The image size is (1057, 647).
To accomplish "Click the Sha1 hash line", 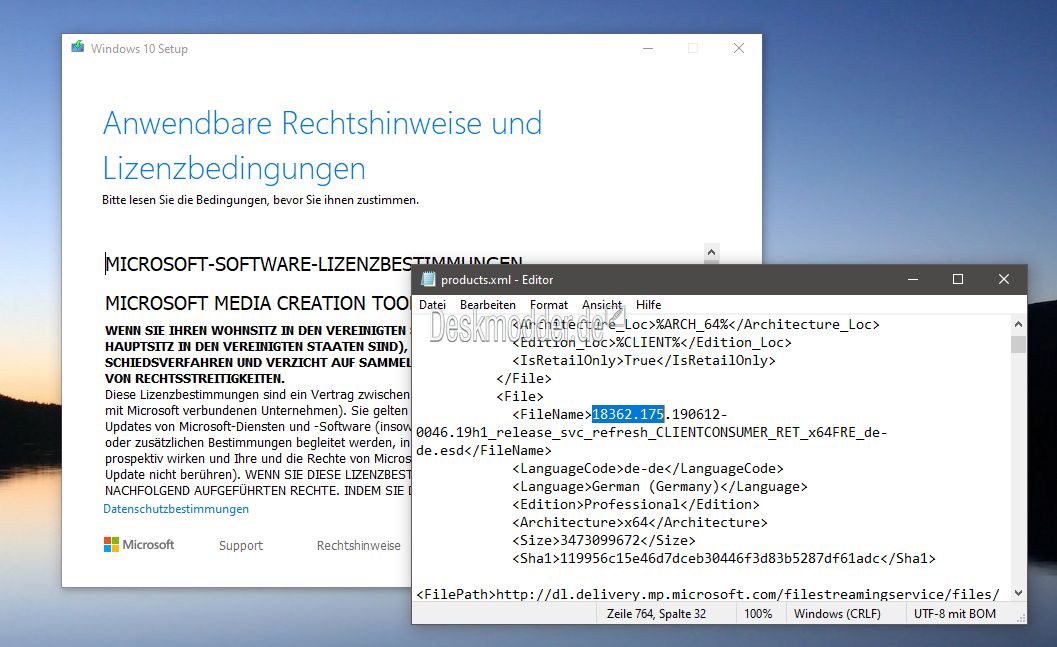I will [x=724, y=558].
